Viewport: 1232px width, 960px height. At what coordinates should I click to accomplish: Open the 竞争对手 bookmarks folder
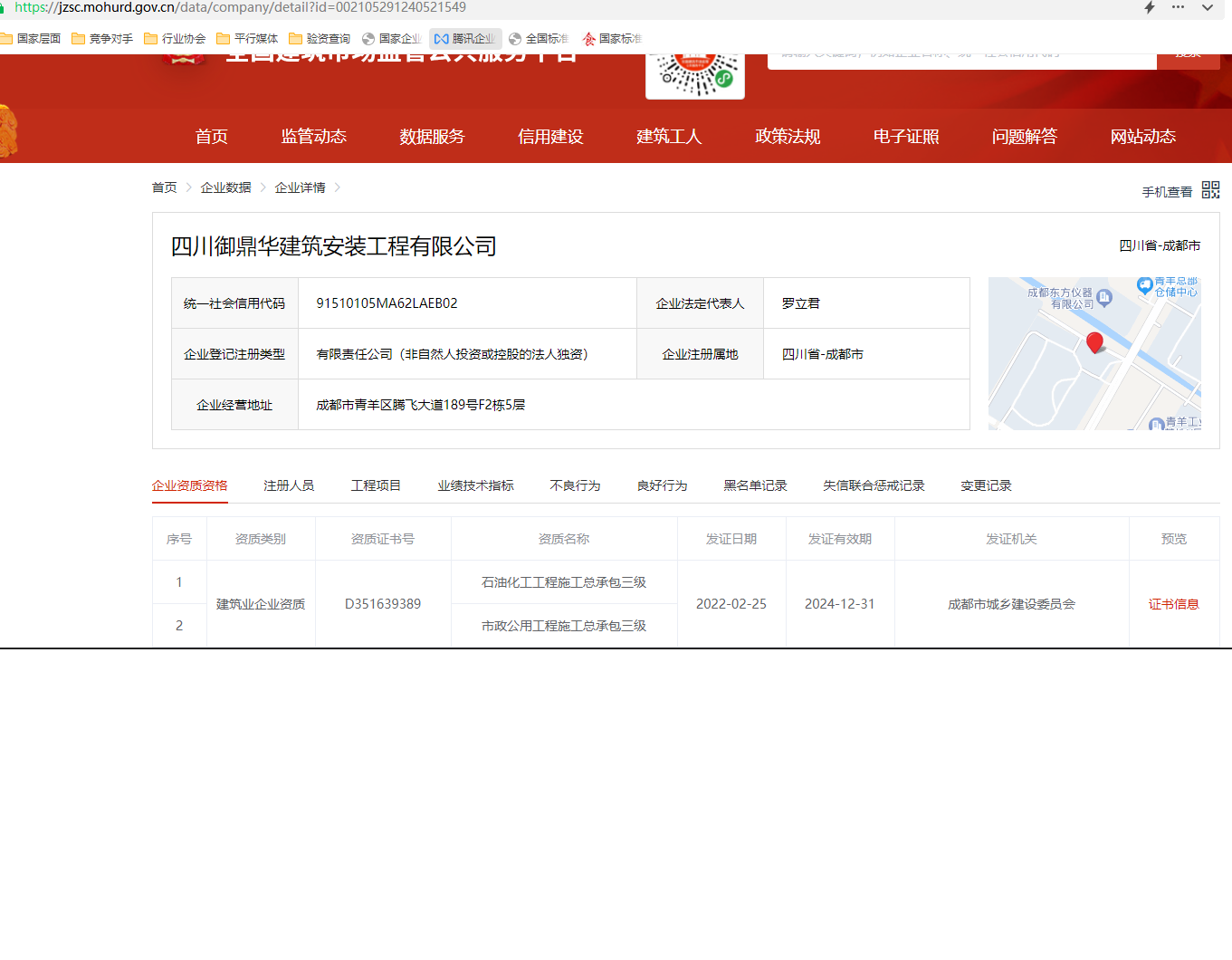(x=102, y=39)
